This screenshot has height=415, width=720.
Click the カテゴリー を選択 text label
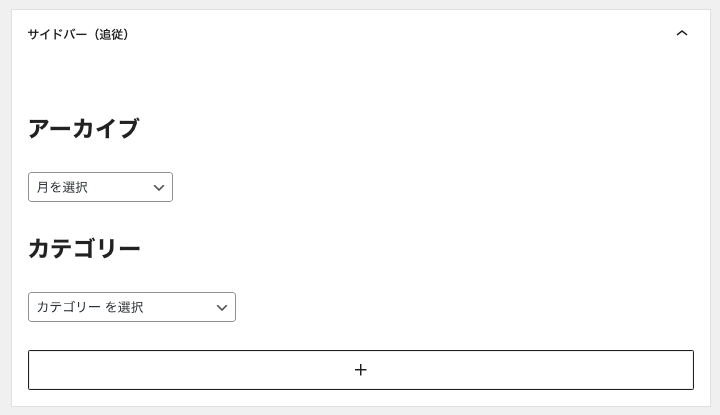click(x=90, y=307)
